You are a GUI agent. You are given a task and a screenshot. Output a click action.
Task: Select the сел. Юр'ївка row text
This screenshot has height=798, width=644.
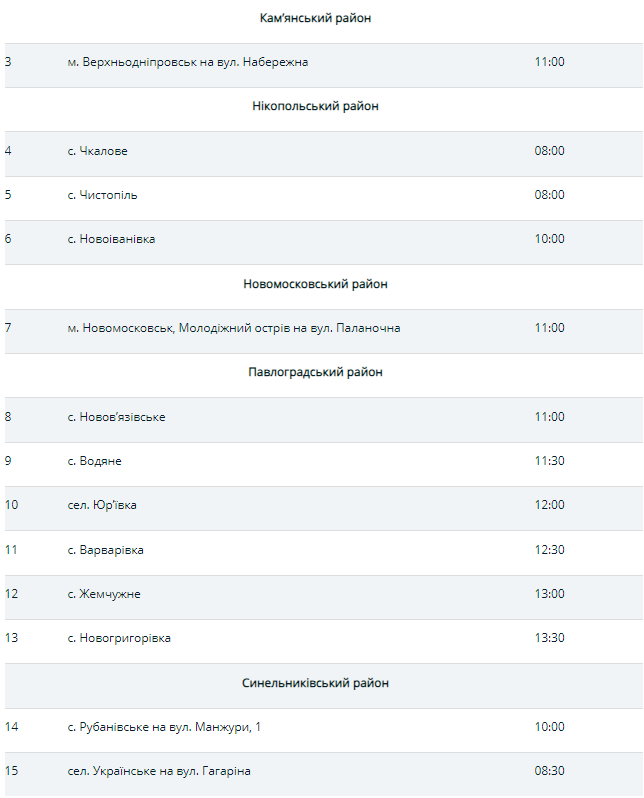[x=103, y=505]
